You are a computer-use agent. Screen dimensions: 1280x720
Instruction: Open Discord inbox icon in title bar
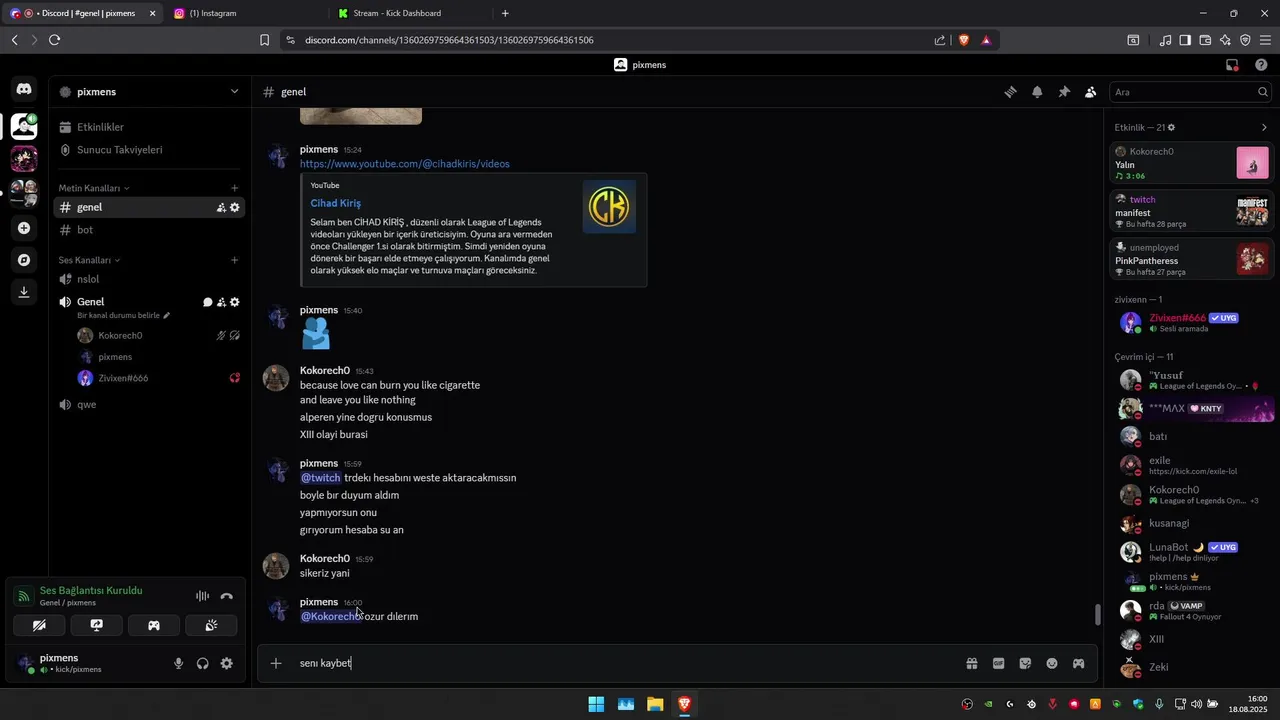1232,65
